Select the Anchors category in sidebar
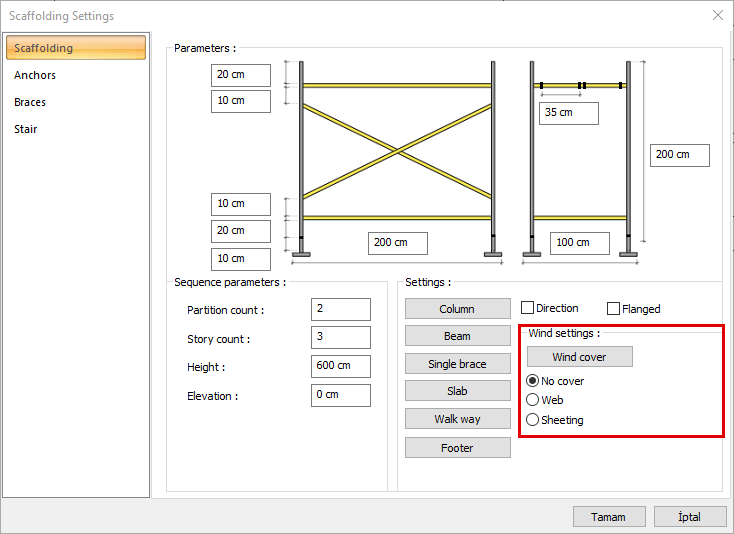 pos(35,75)
